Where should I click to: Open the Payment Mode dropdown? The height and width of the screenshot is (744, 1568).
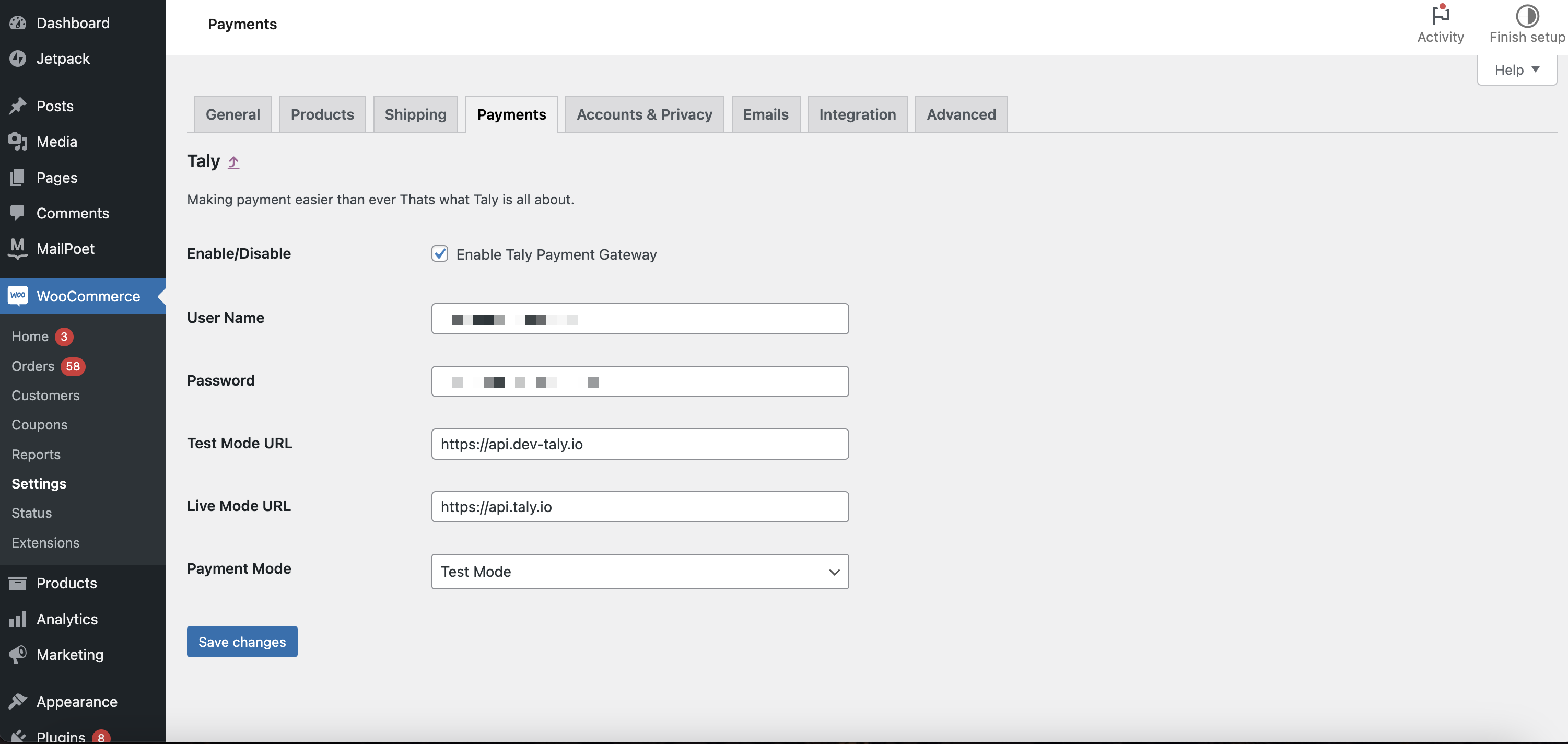640,571
